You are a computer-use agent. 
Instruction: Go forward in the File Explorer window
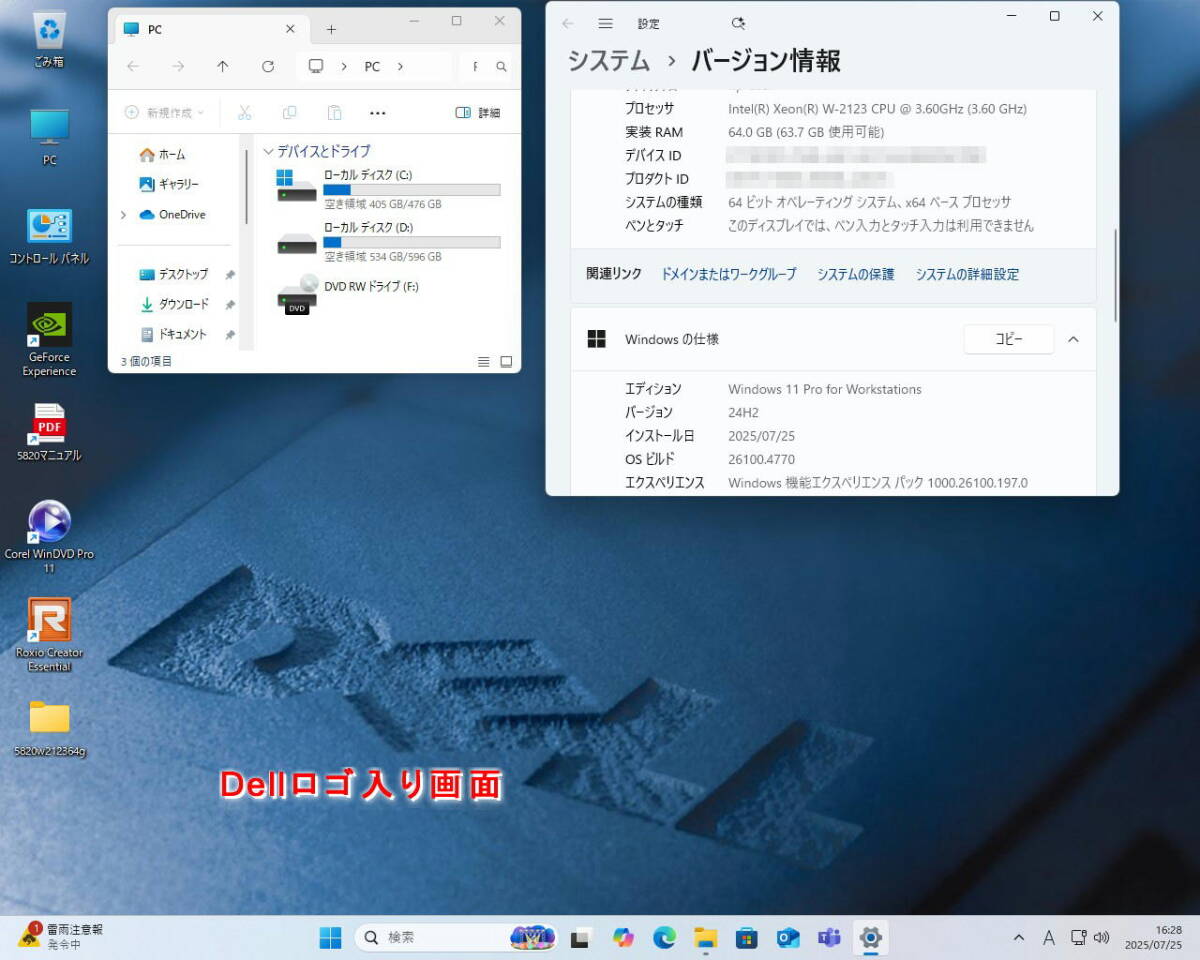[178, 66]
